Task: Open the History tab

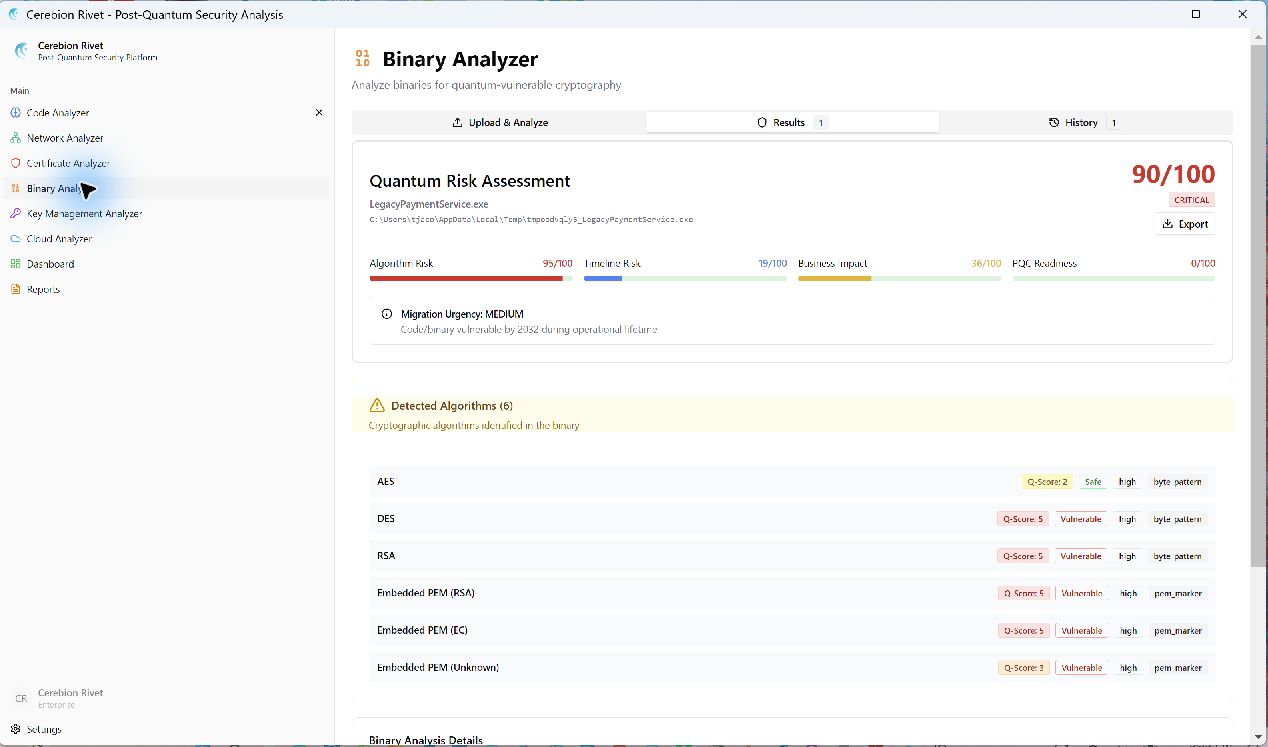Action: pos(1085,122)
